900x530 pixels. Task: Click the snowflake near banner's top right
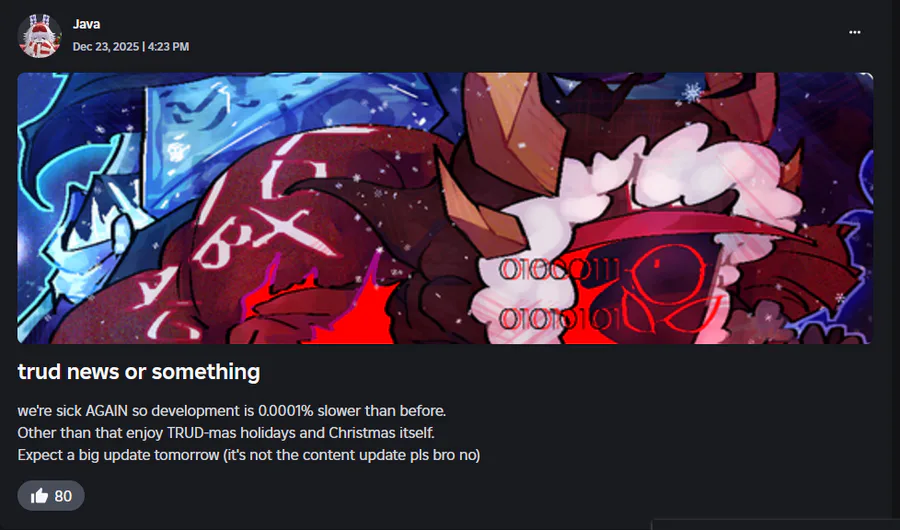click(x=692, y=92)
